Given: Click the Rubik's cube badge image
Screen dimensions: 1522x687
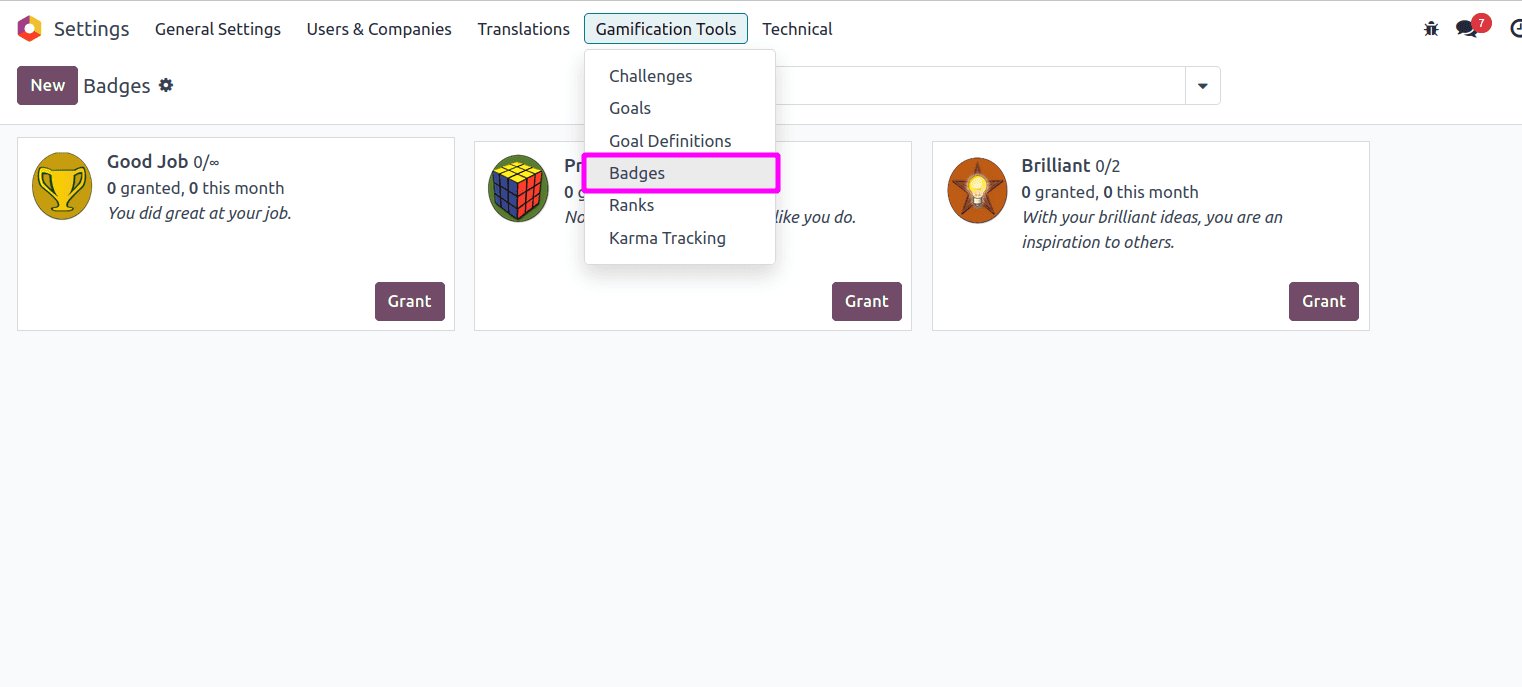Looking at the screenshot, I should point(518,188).
